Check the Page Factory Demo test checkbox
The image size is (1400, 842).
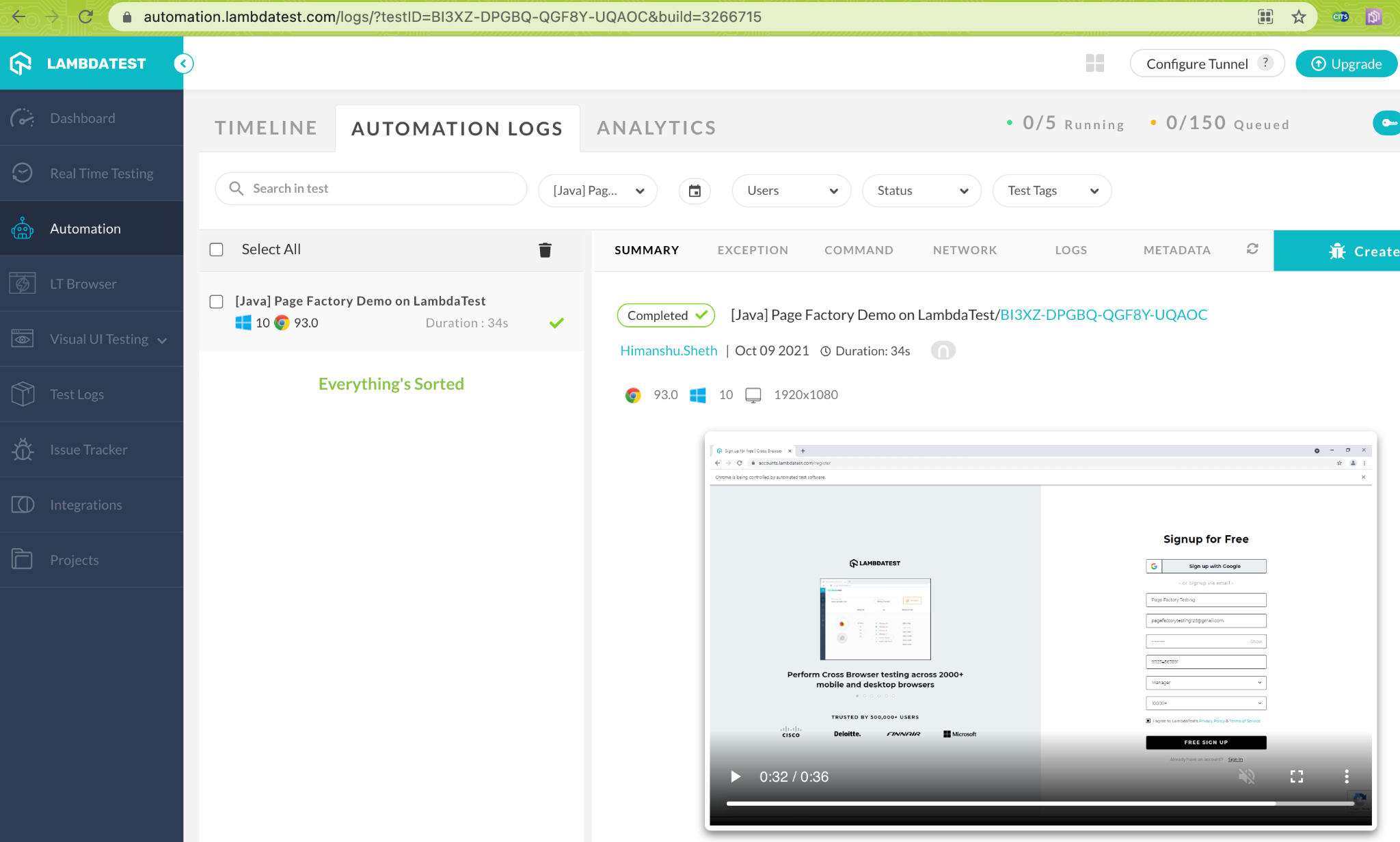tap(216, 301)
